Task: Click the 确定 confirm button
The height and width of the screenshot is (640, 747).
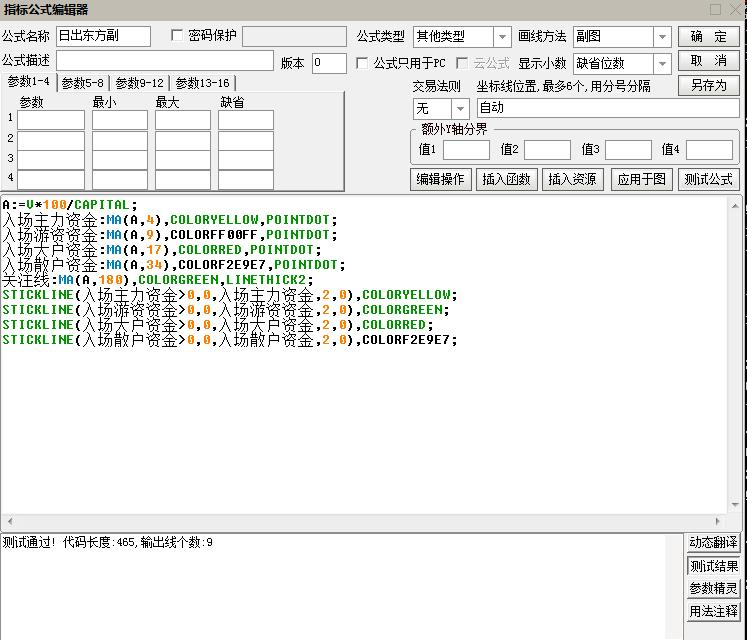Action: click(708, 37)
